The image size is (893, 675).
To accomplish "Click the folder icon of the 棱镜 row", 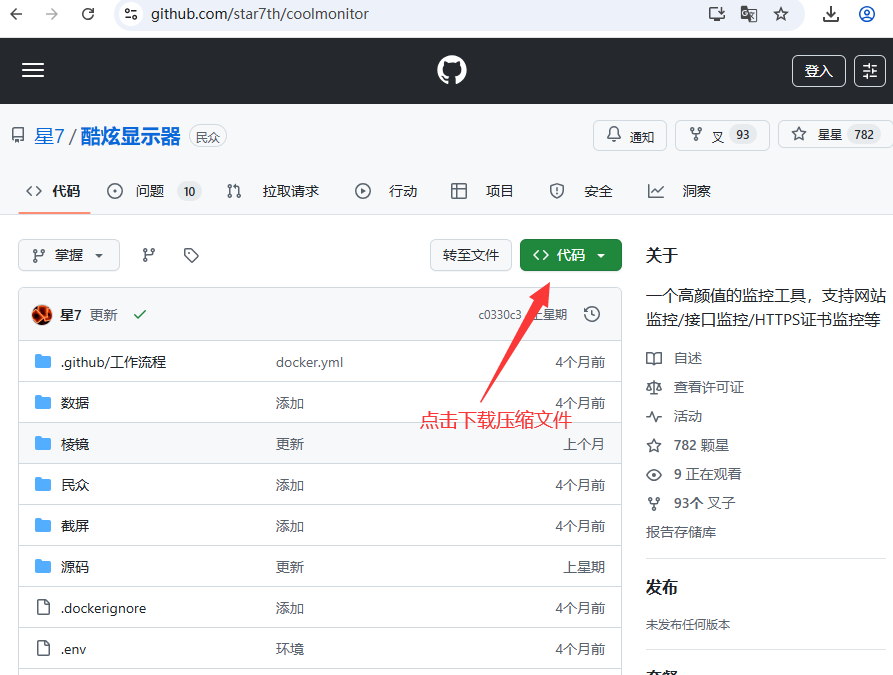I will (43, 443).
